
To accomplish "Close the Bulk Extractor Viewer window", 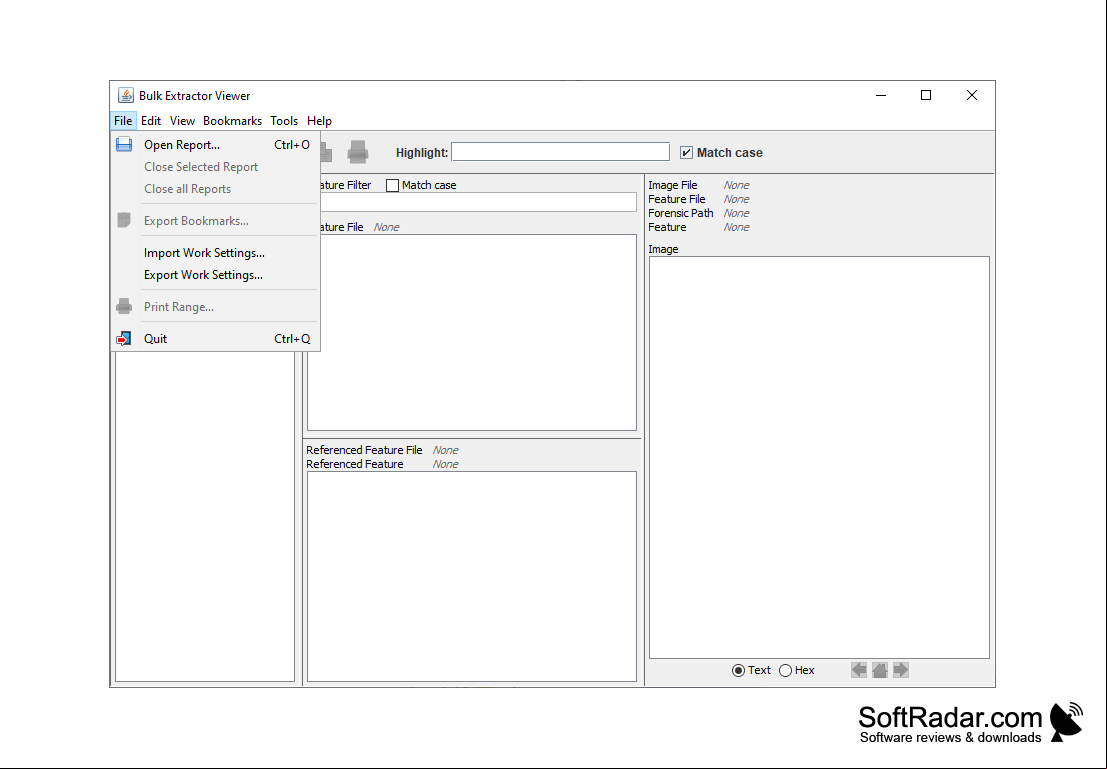I will pyautogui.click(x=971, y=95).
